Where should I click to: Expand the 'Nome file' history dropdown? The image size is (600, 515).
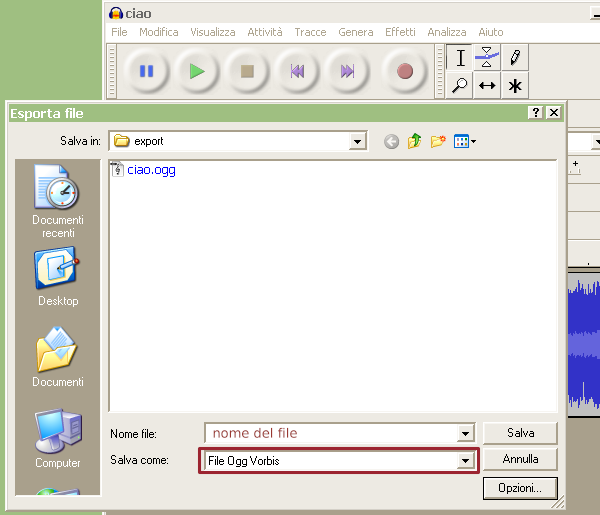[x=464, y=434]
